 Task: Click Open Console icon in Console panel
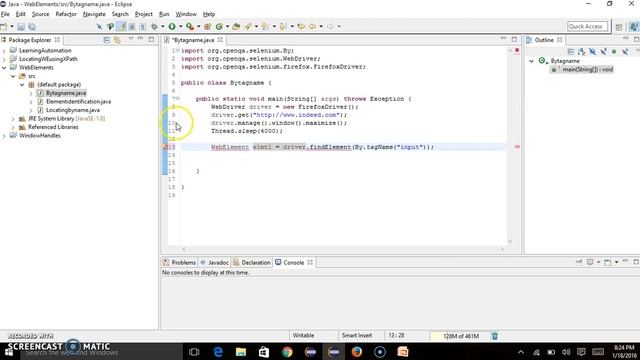pos(608,262)
